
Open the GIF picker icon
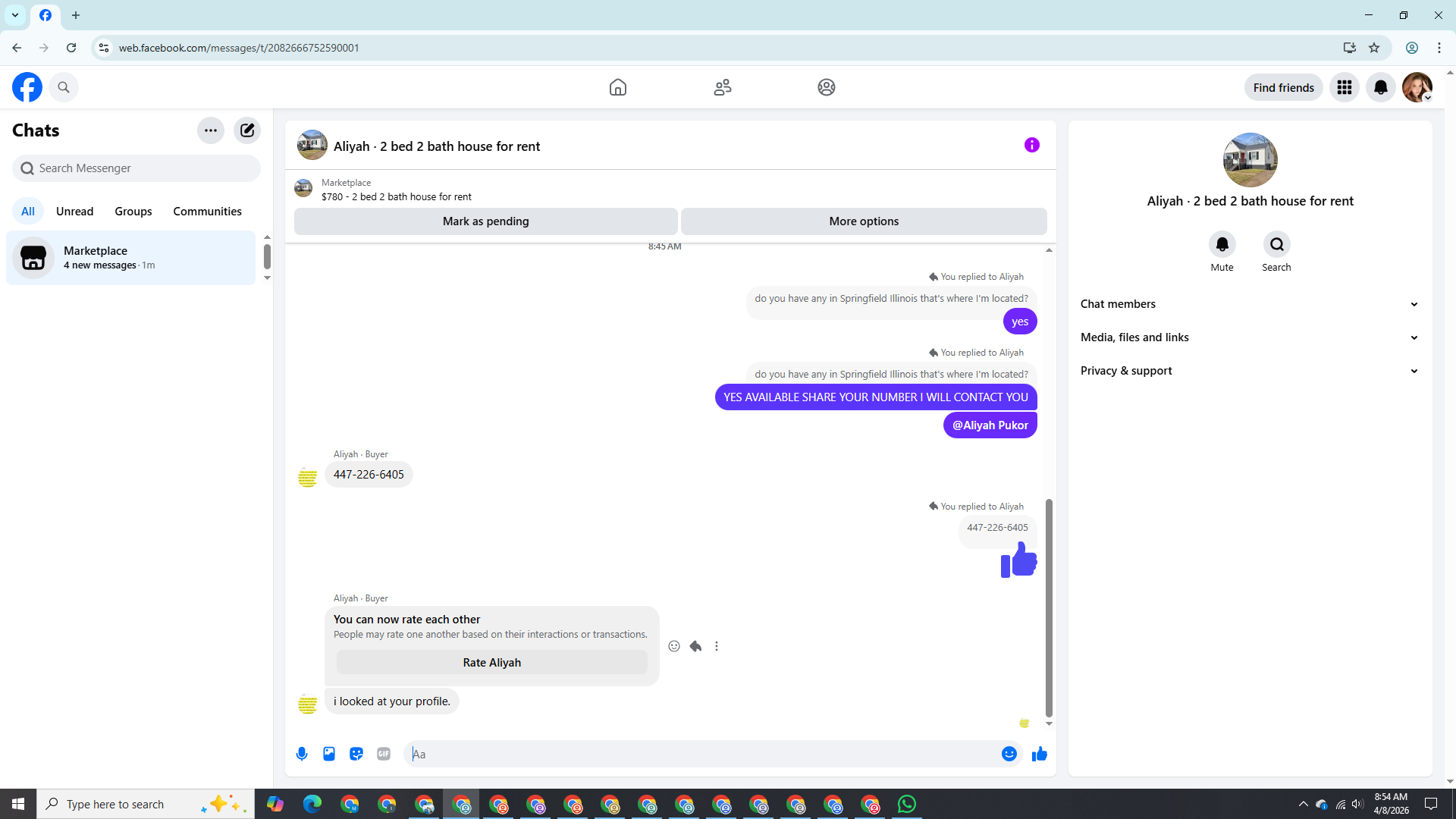point(384,754)
